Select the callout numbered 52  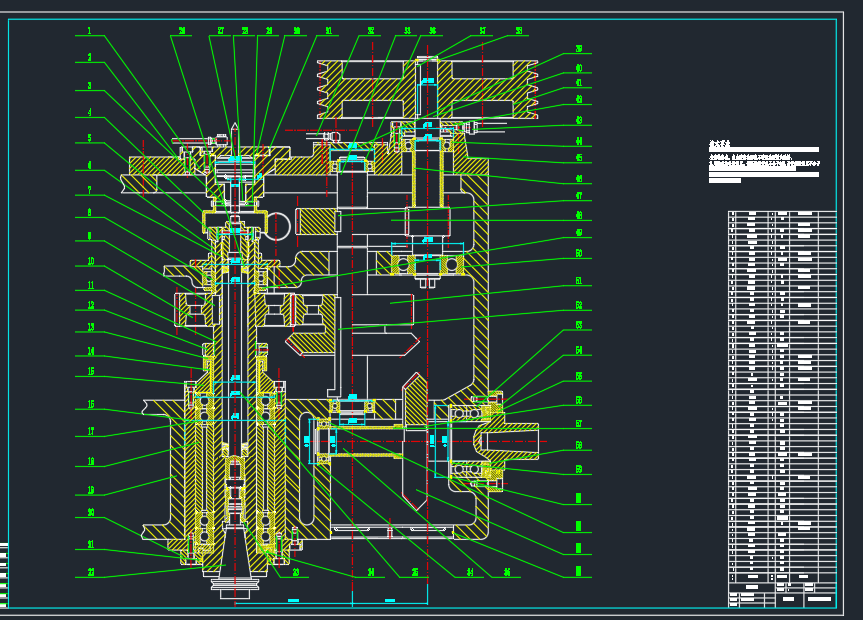pos(578,306)
